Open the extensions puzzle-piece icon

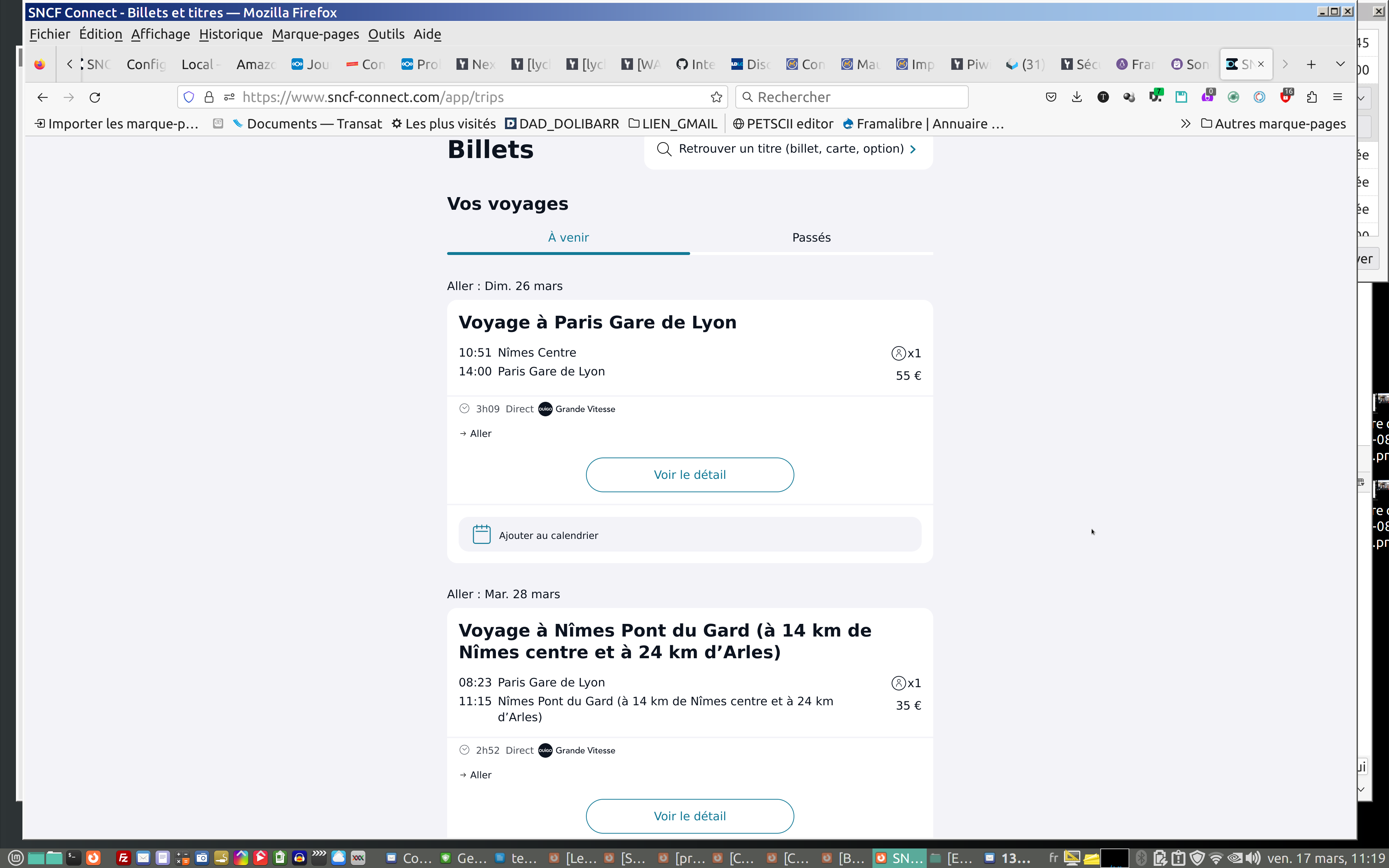point(1312,97)
